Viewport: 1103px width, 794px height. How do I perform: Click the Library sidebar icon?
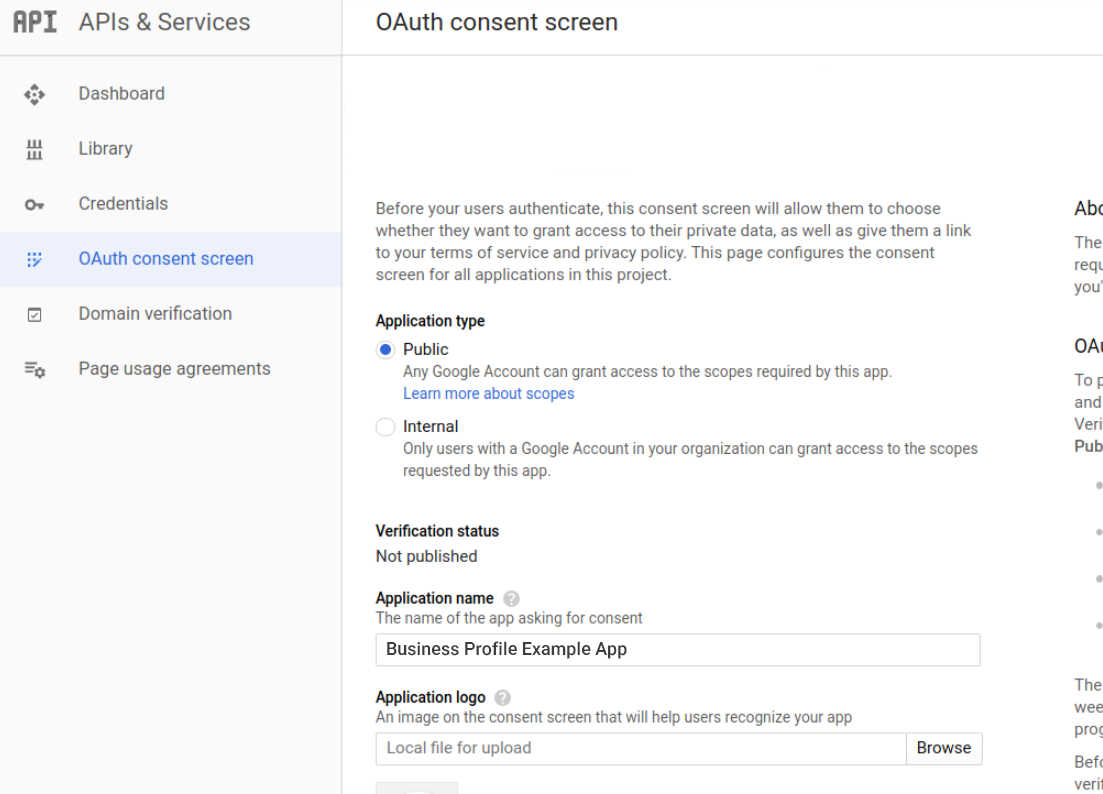(x=34, y=148)
